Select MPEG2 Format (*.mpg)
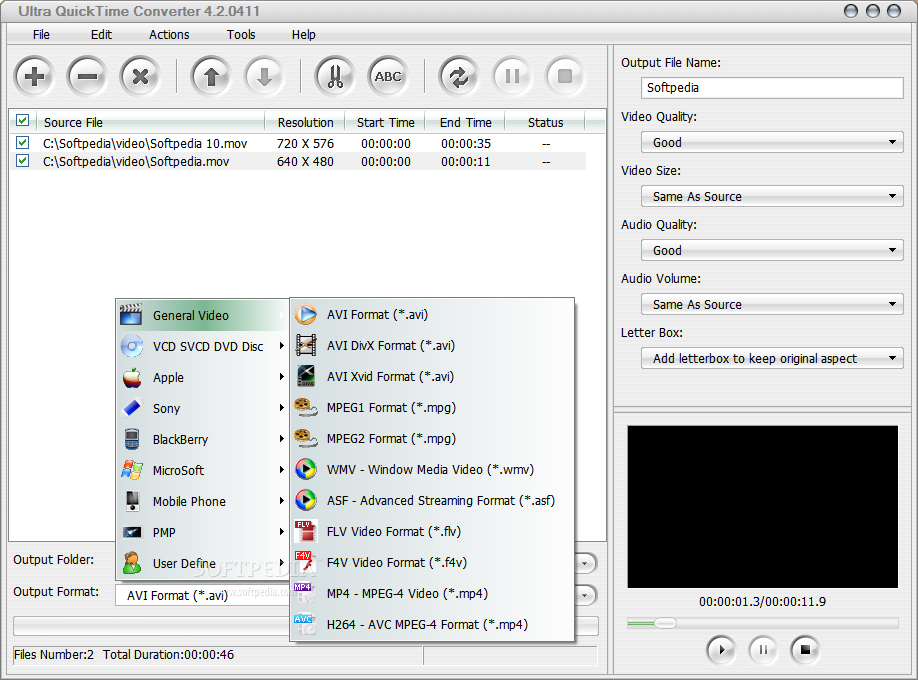The image size is (918, 680). click(432, 439)
